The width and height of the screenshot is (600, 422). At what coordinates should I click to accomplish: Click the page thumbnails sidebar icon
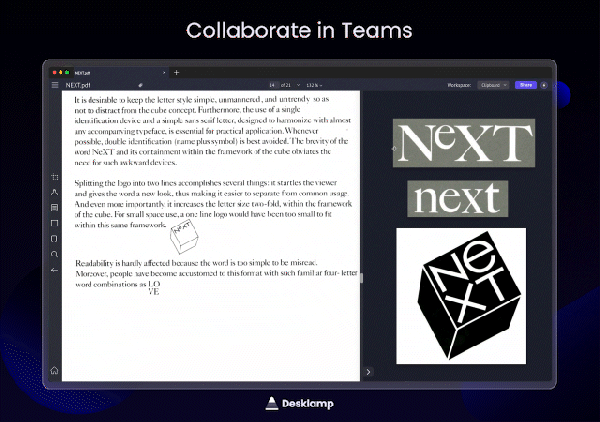pos(54,239)
